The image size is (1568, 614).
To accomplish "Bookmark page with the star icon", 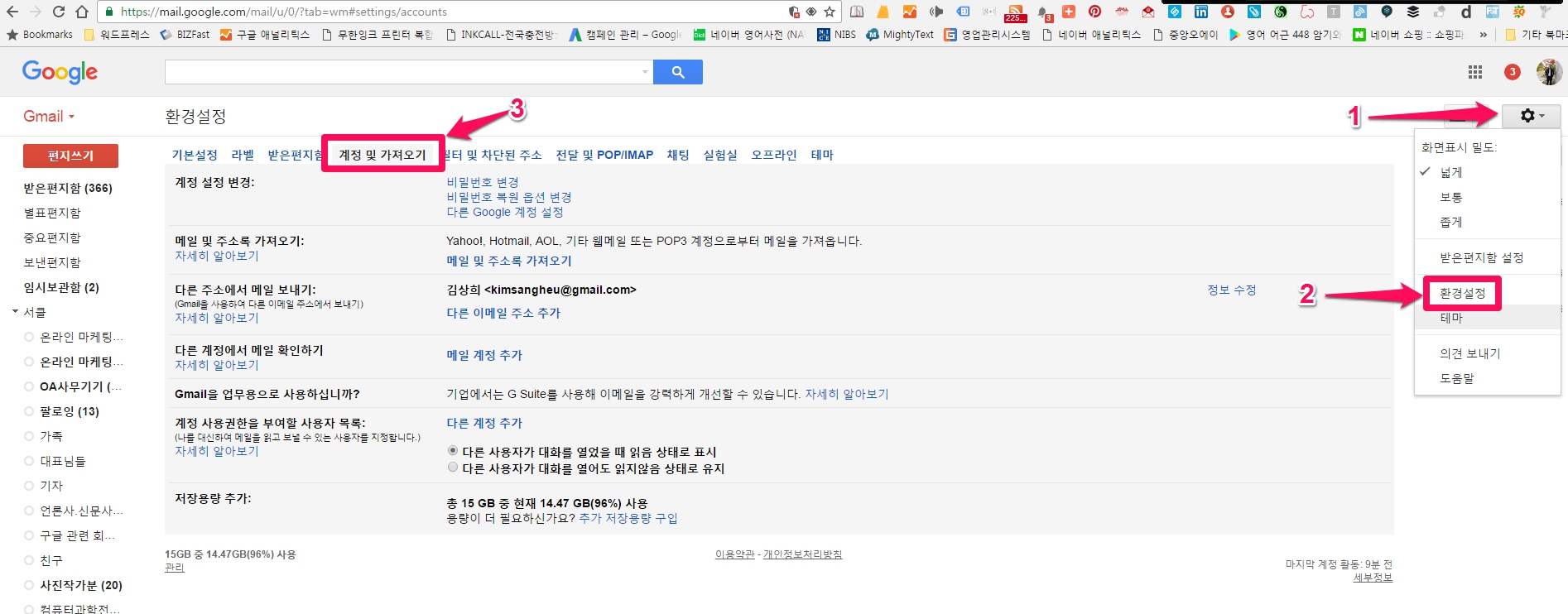I will (x=830, y=12).
